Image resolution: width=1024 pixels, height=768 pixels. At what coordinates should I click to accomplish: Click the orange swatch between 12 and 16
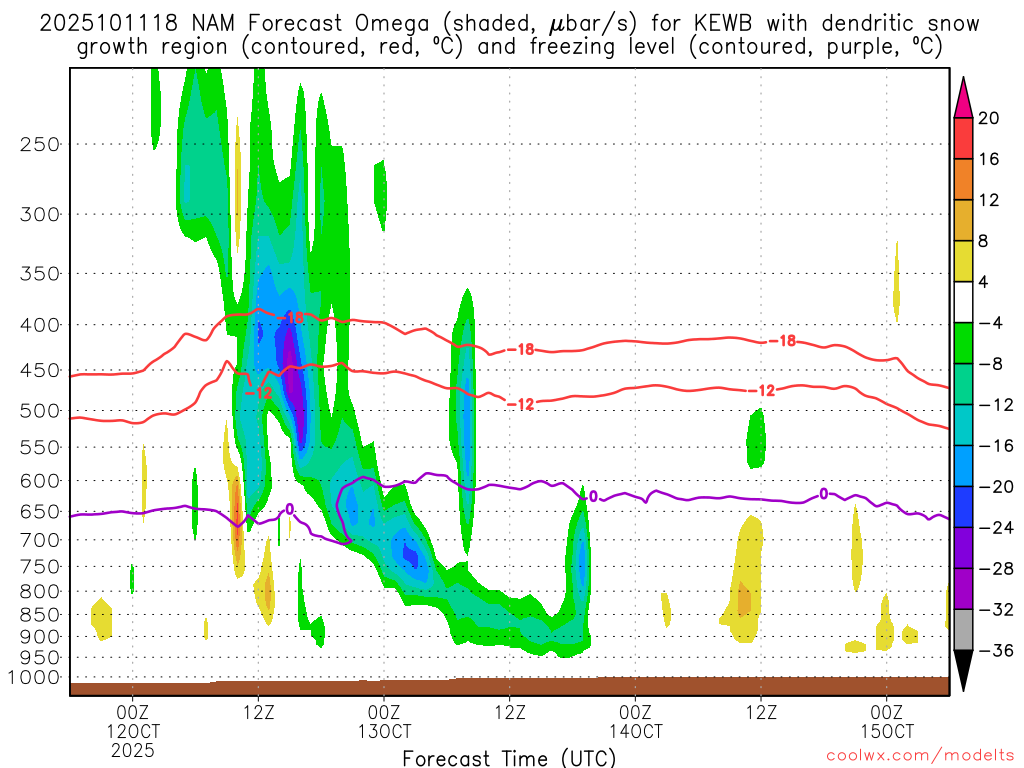click(x=963, y=180)
